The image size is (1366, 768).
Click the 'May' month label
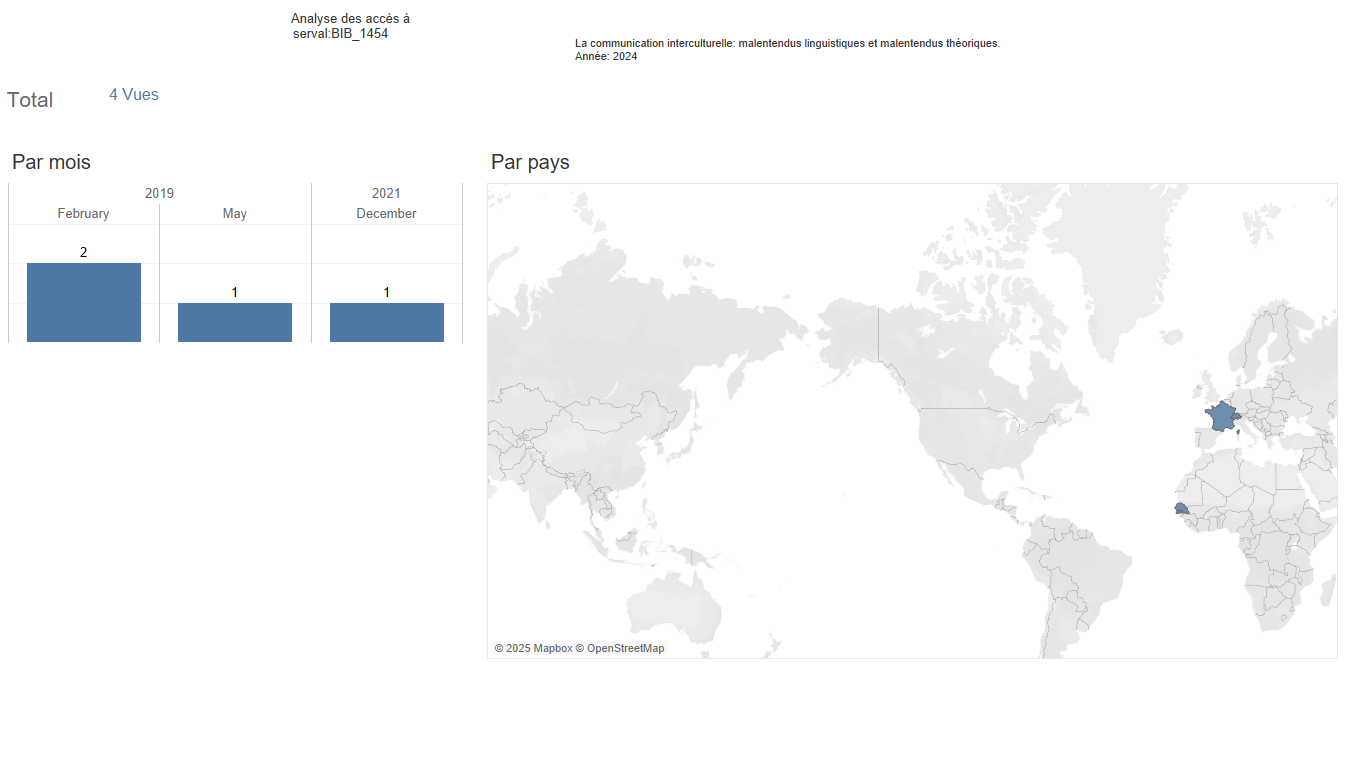tap(235, 213)
